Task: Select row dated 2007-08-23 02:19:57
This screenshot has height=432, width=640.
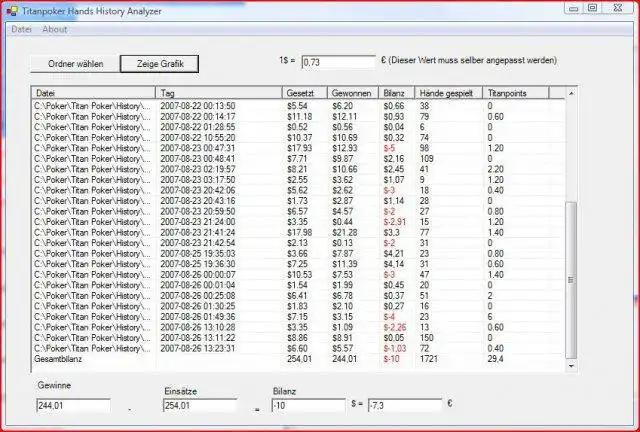Action: click(299, 169)
